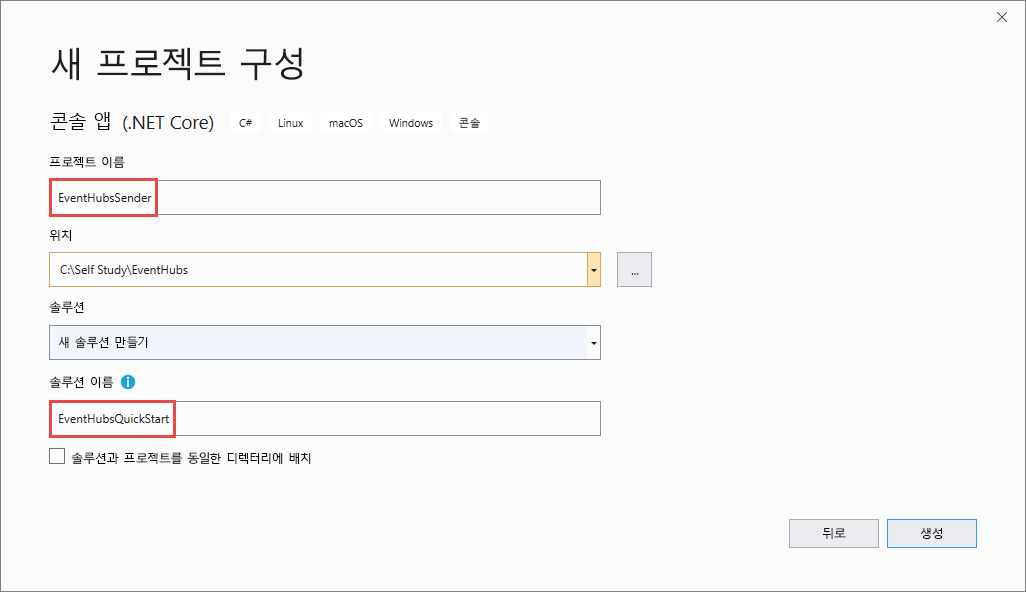1026x592 pixels.
Task: Close the 새 프로젝트 구성 dialog
Action: (x=1001, y=17)
